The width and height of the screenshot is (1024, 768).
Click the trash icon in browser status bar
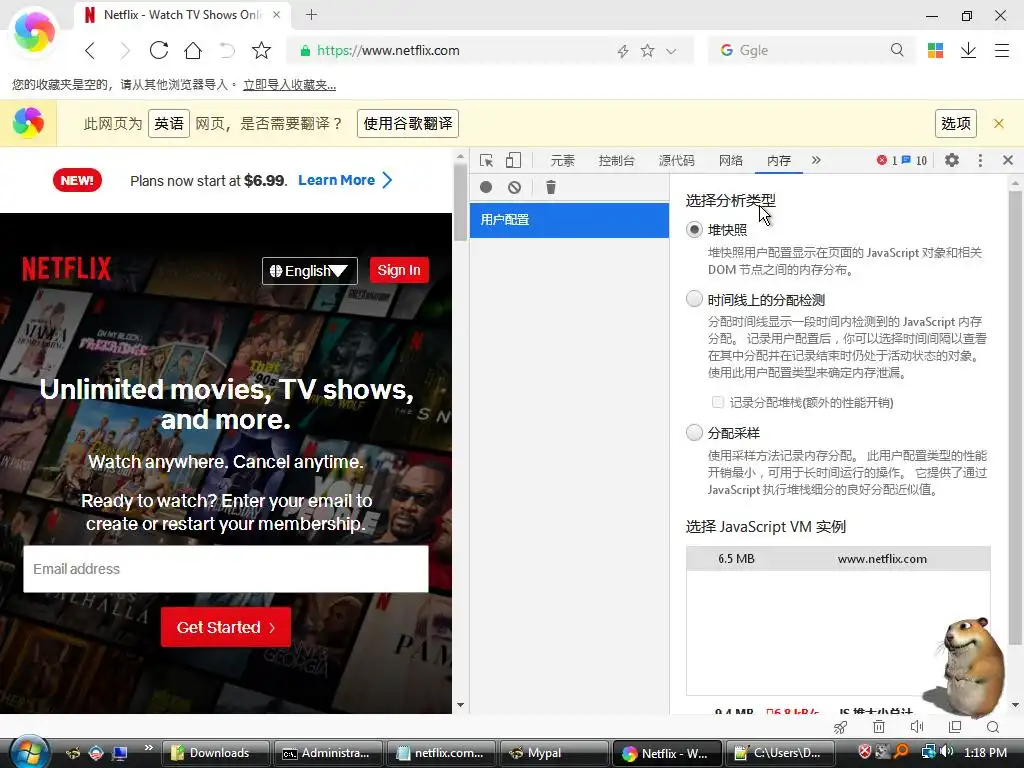coord(879,727)
